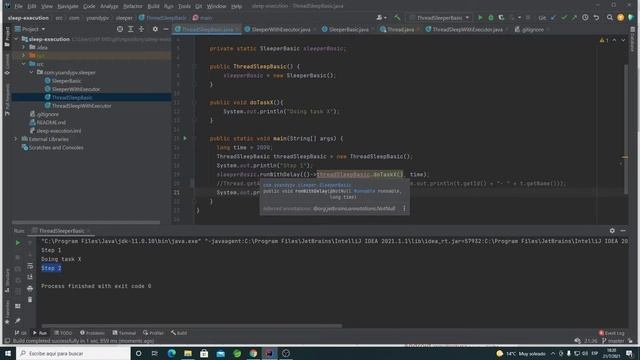Viewport: 640px width, 360px height.
Task: Pin the Run tab icon
Action: (x=18, y=321)
